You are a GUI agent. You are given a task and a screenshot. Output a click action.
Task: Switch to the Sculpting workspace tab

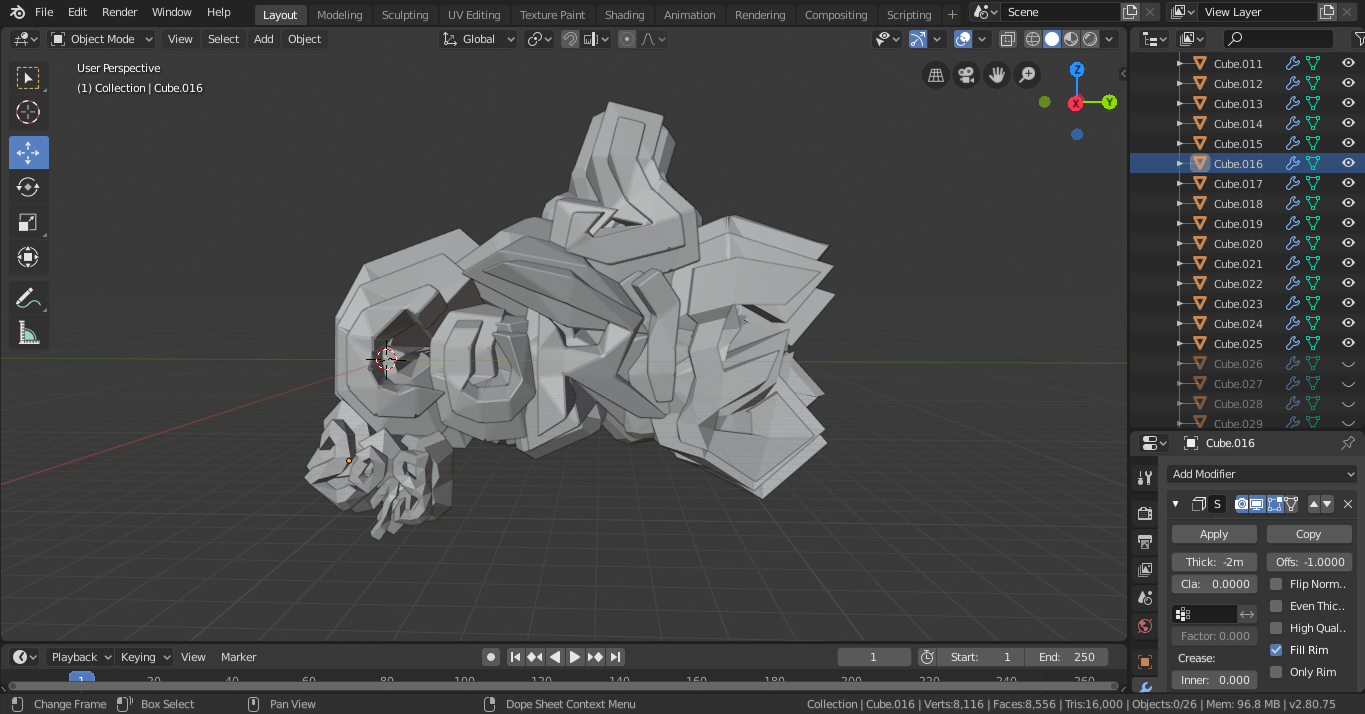pos(404,15)
